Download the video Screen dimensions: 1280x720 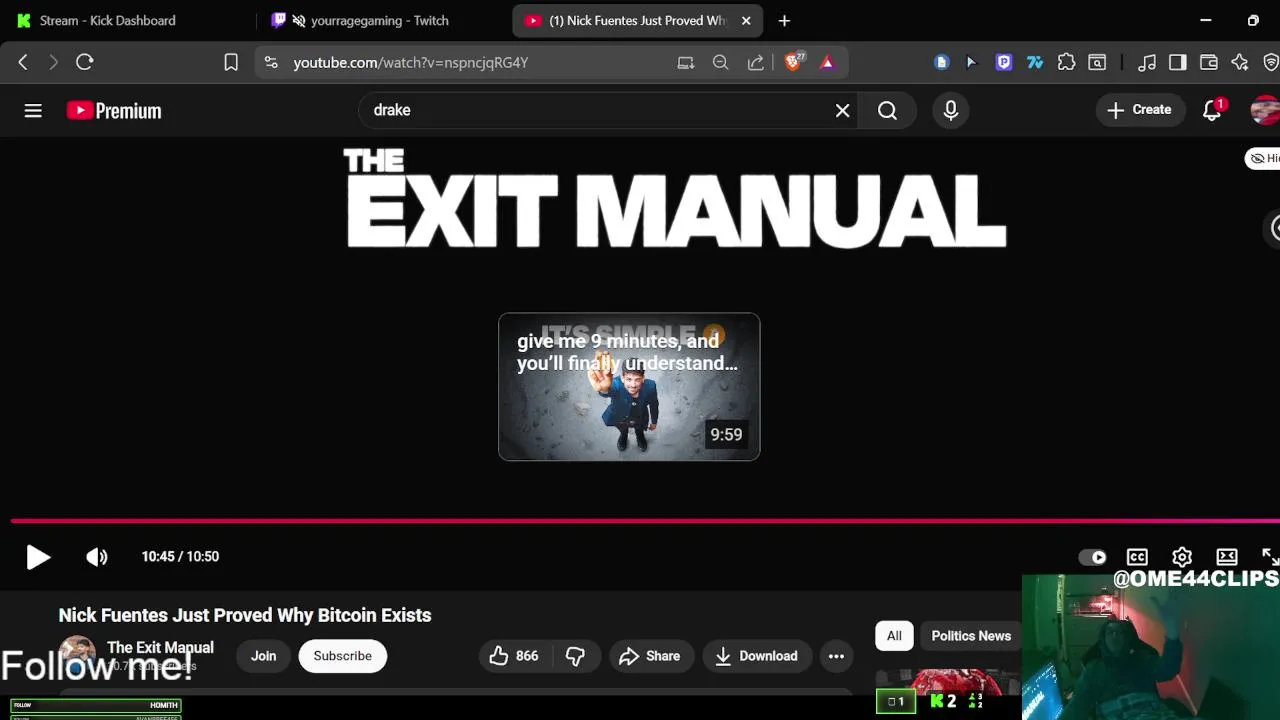tap(756, 656)
